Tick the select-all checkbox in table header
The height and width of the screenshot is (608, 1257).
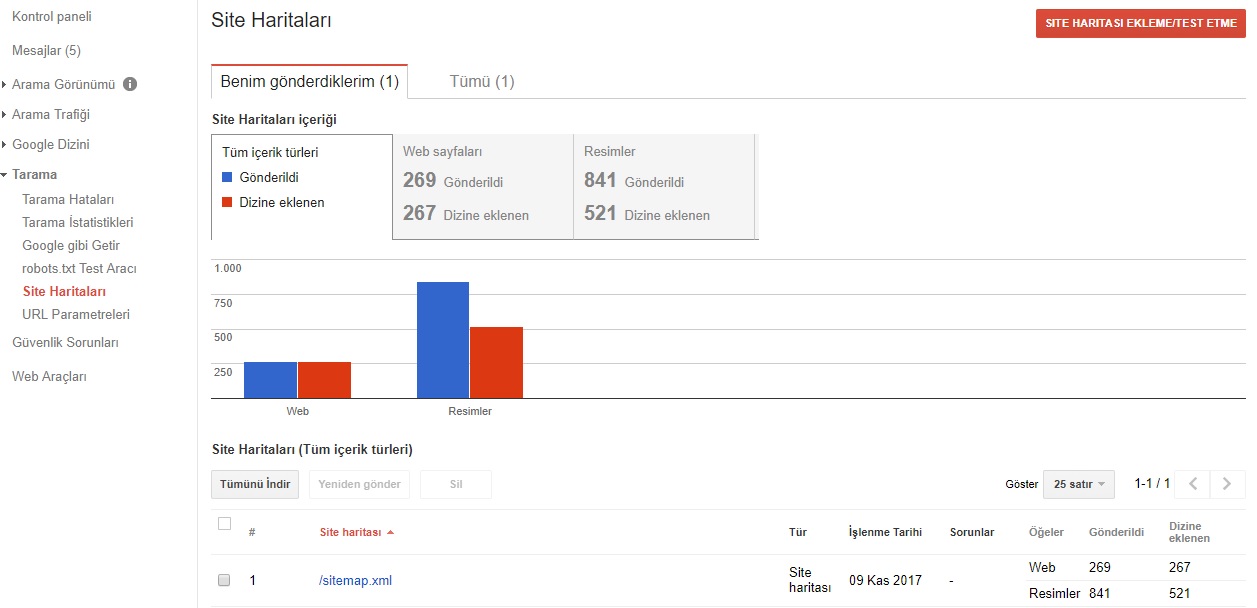(x=224, y=524)
